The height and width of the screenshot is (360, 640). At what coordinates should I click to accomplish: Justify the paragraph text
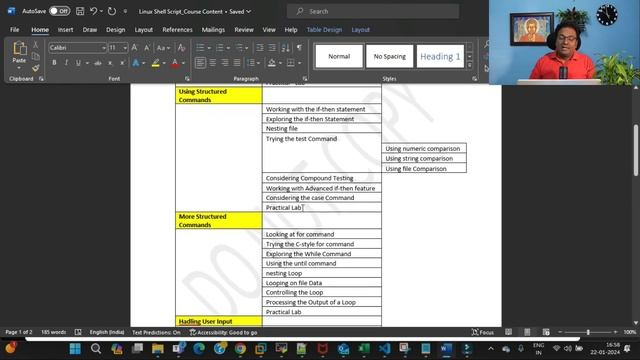coord(237,63)
